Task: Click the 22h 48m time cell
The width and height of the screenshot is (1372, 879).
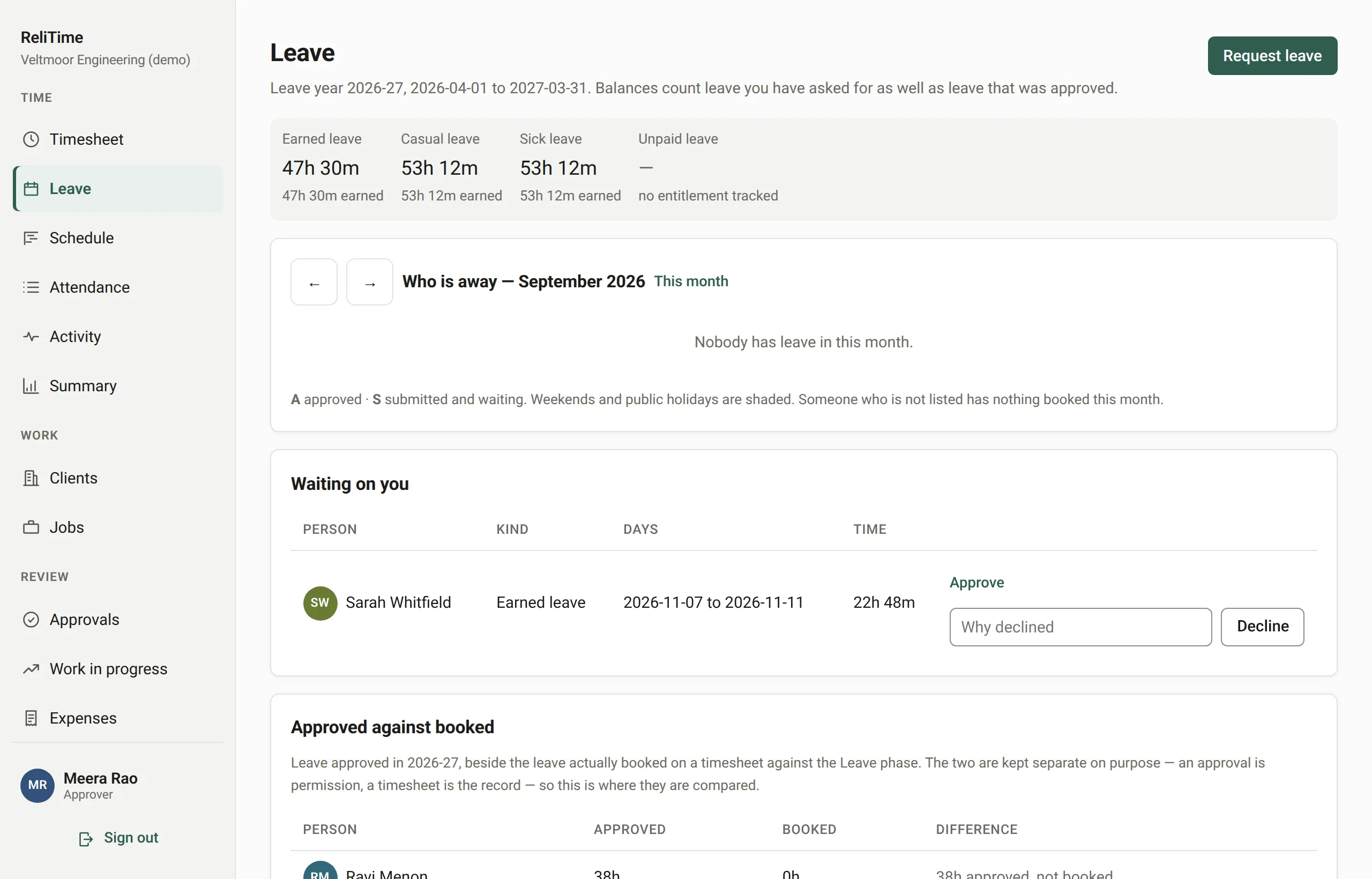Action: (x=884, y=603)
